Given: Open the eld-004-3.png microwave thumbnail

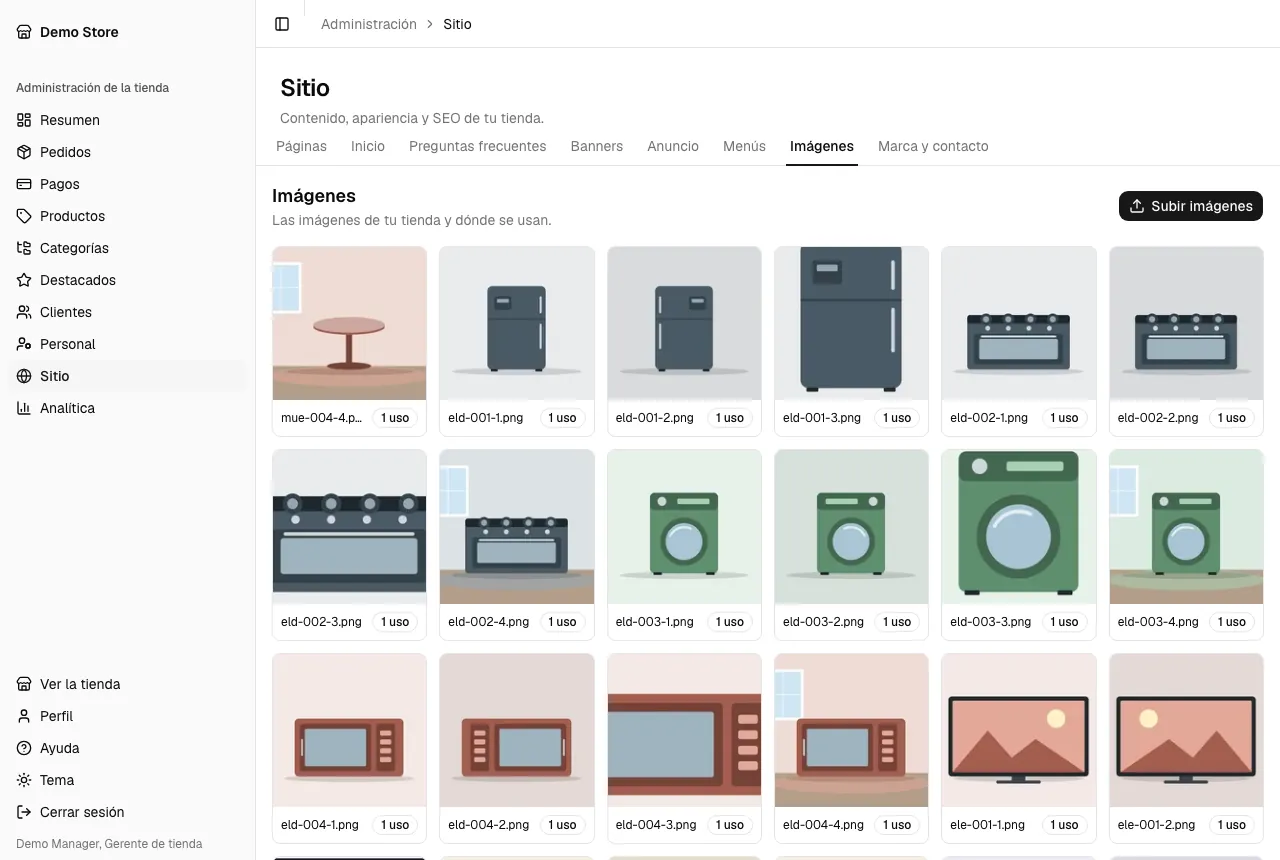Looking at the screenshot, I should coord(684,731).
